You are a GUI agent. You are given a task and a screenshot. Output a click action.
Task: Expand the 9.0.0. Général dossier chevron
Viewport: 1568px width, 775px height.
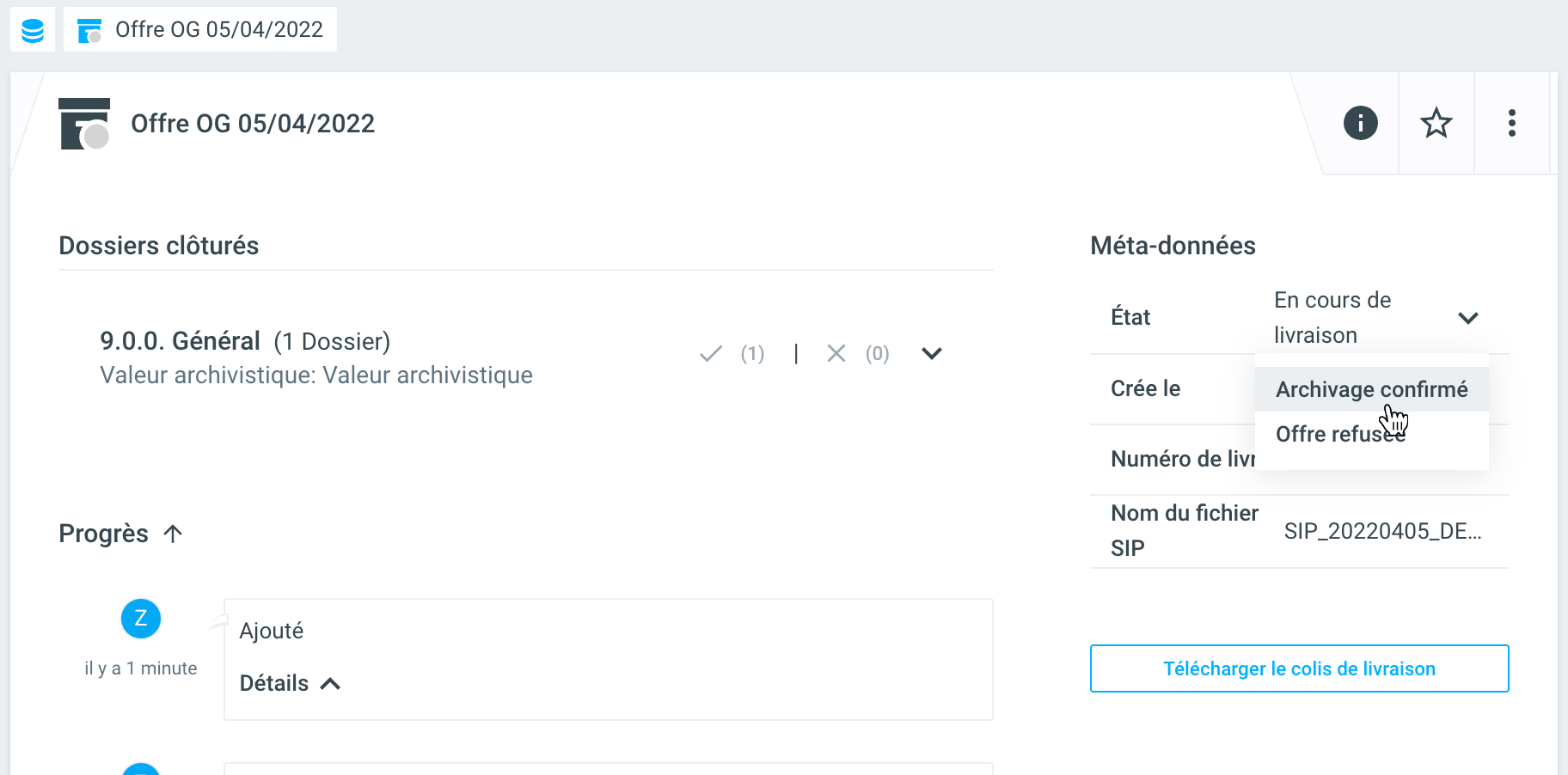932,354
